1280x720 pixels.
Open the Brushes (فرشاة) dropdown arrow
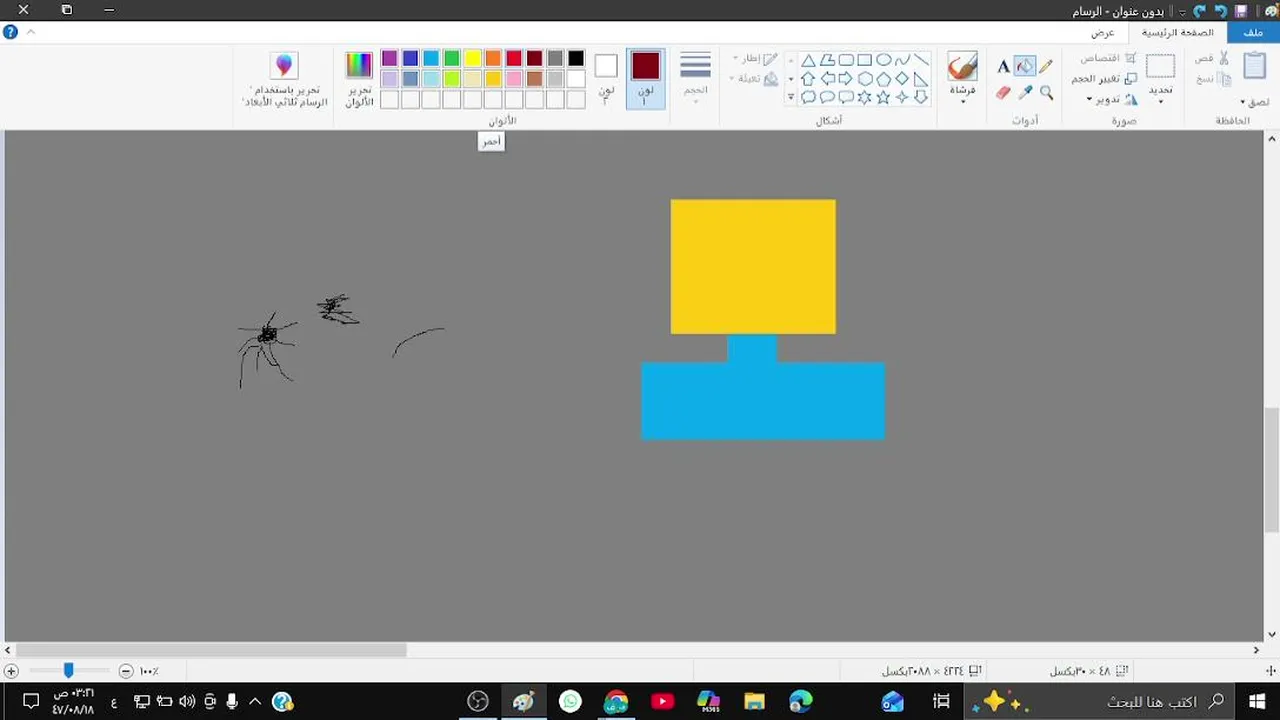[962, 101]
